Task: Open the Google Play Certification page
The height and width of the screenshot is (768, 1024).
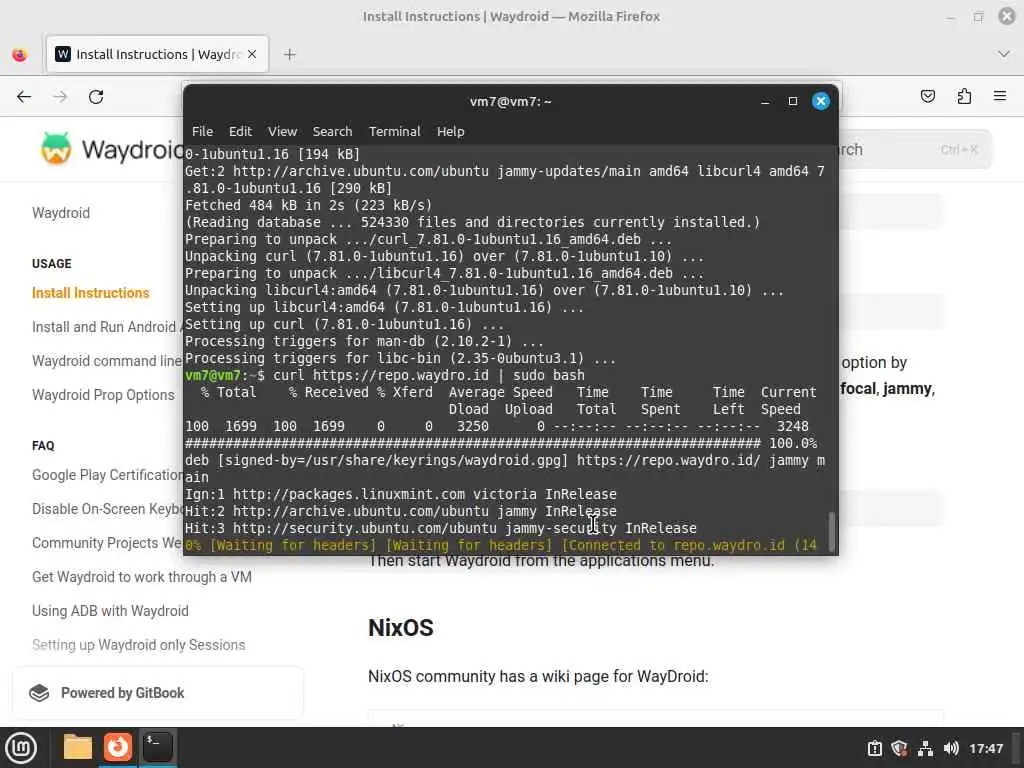Action: click(x=108, y=475)
